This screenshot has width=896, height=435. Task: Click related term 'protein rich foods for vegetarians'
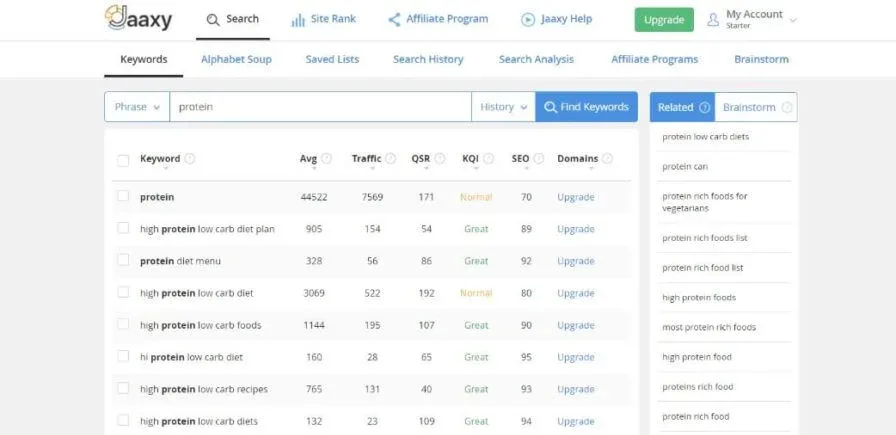tap(705, 202)
